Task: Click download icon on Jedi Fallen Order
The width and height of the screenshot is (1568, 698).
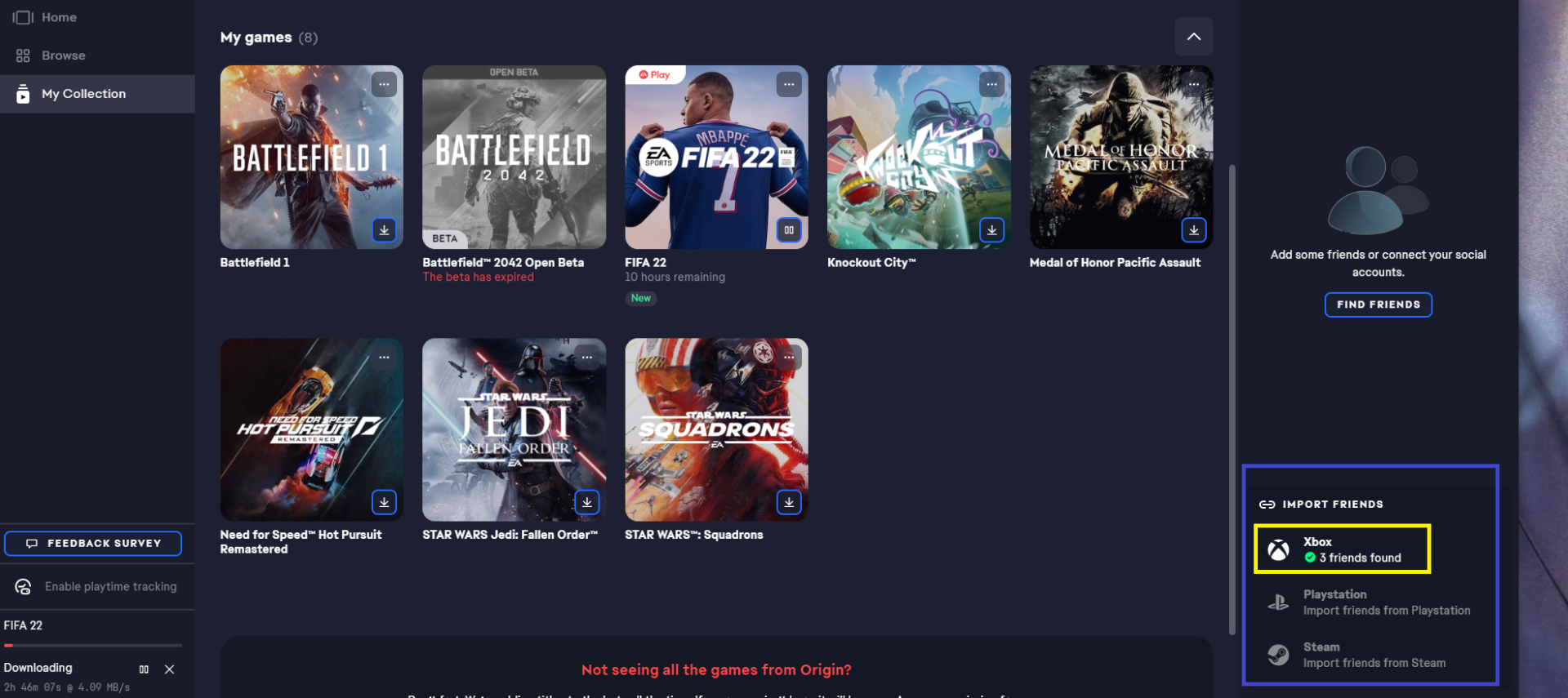Action: [586, 502]
